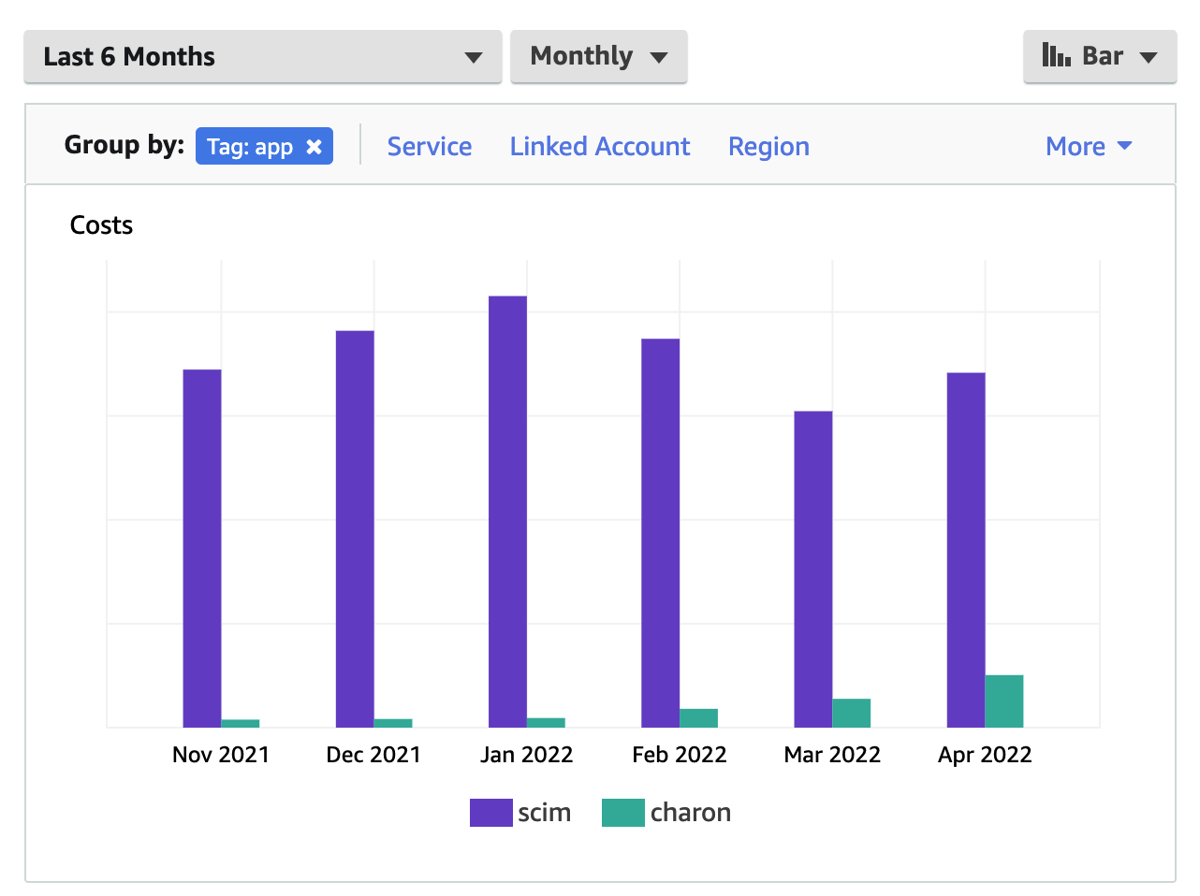This screenshot has width=1200, height=896.
Task: Select the scim bar for Nov 2021
Action: tap(202, 548)
